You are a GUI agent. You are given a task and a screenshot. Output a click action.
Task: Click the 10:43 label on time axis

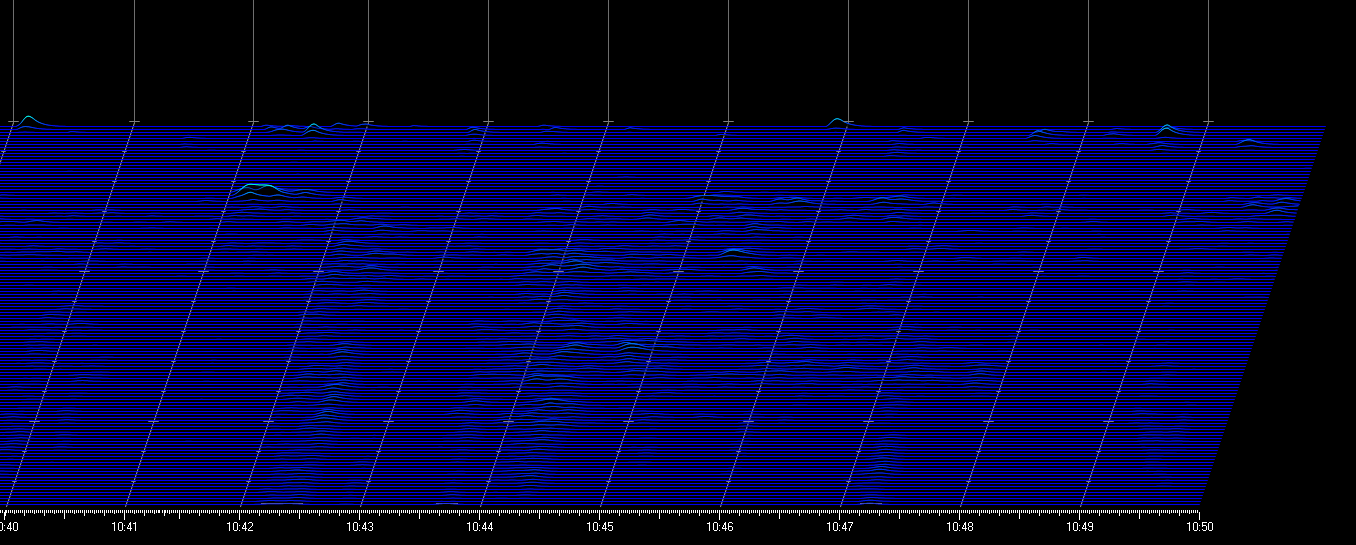click(360, 526)
